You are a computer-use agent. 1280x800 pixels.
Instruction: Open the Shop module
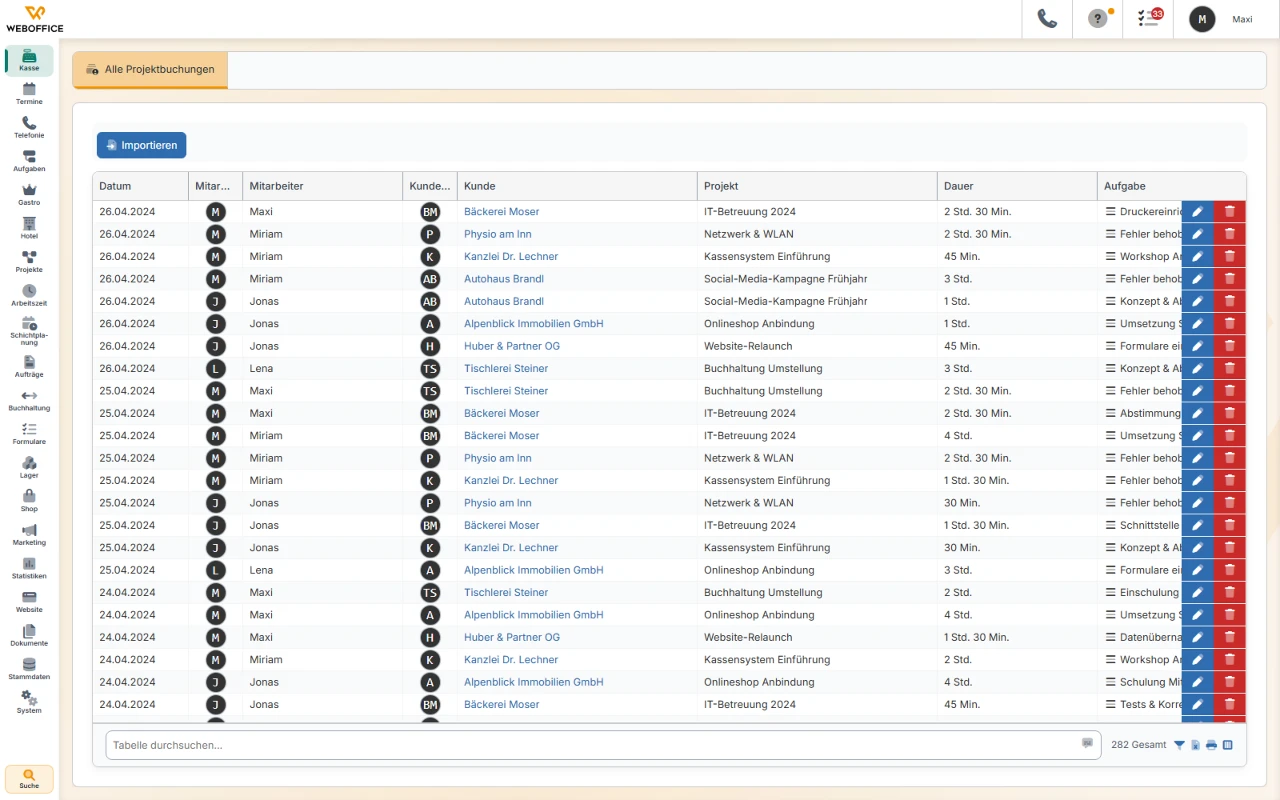tap(29, 501)
